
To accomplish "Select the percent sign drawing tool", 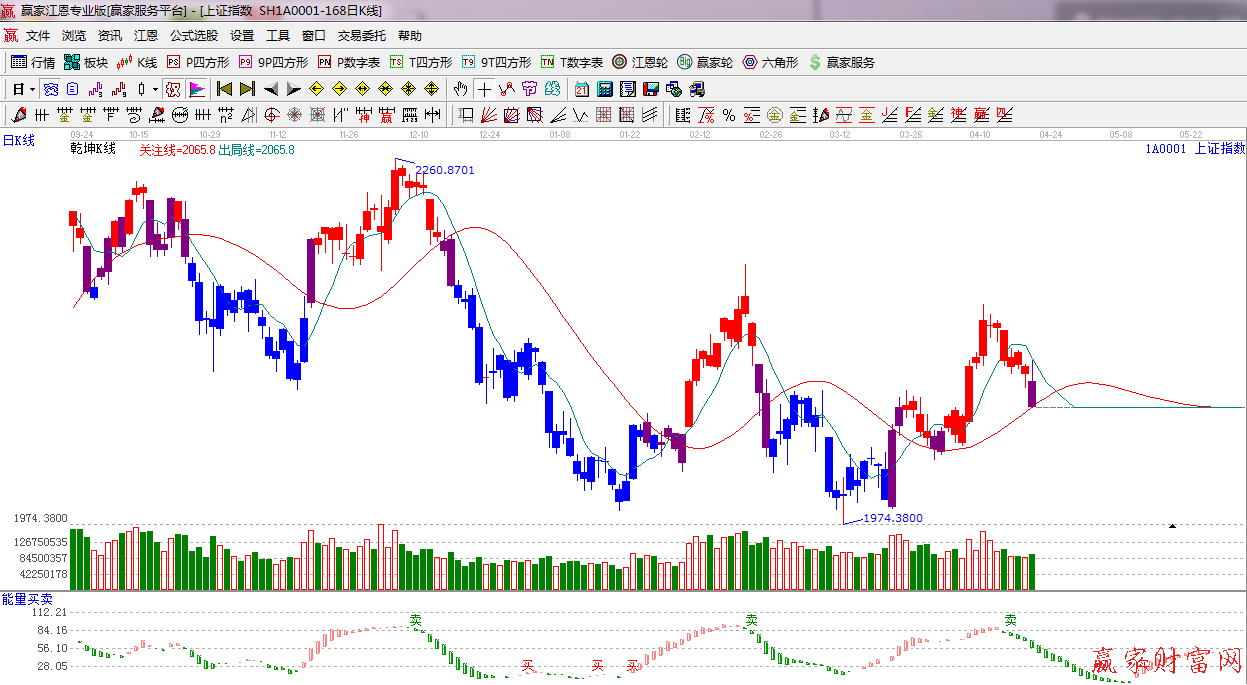I will tap(729, 115).
